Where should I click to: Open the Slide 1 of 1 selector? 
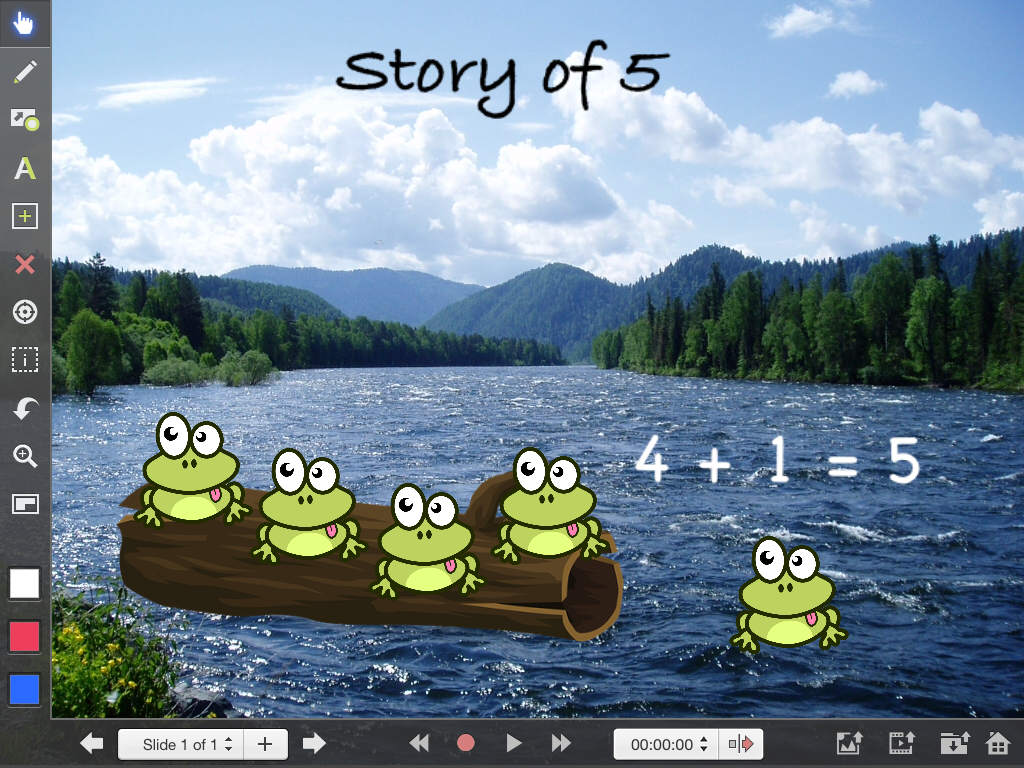(x=181, y=744)
